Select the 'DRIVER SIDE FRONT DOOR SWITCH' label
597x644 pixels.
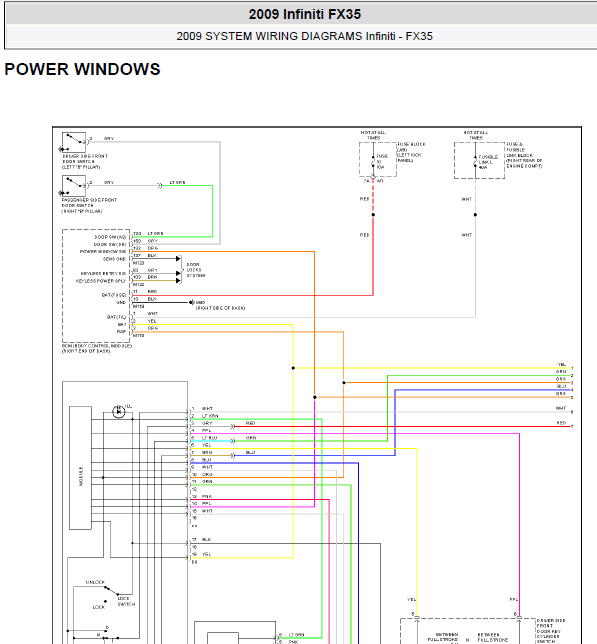click(85, 161)
